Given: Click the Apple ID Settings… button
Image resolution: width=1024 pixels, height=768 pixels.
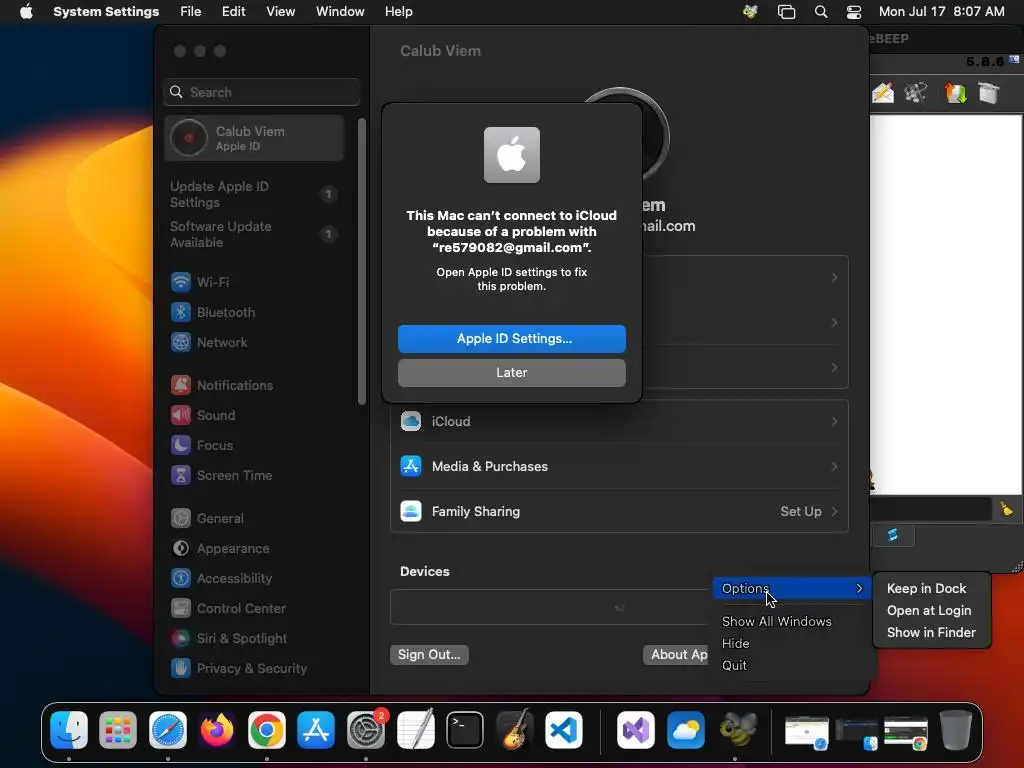Looking at the screenshot, I should click(511, 339).
